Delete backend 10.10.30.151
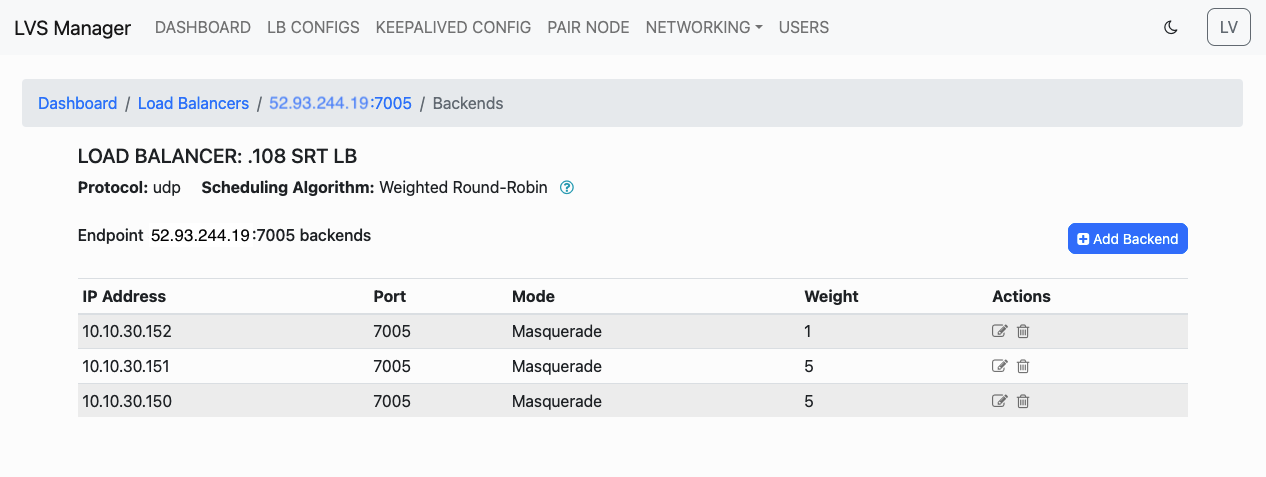Screen dimensions: 1266x477 [x=1023, y=367]
